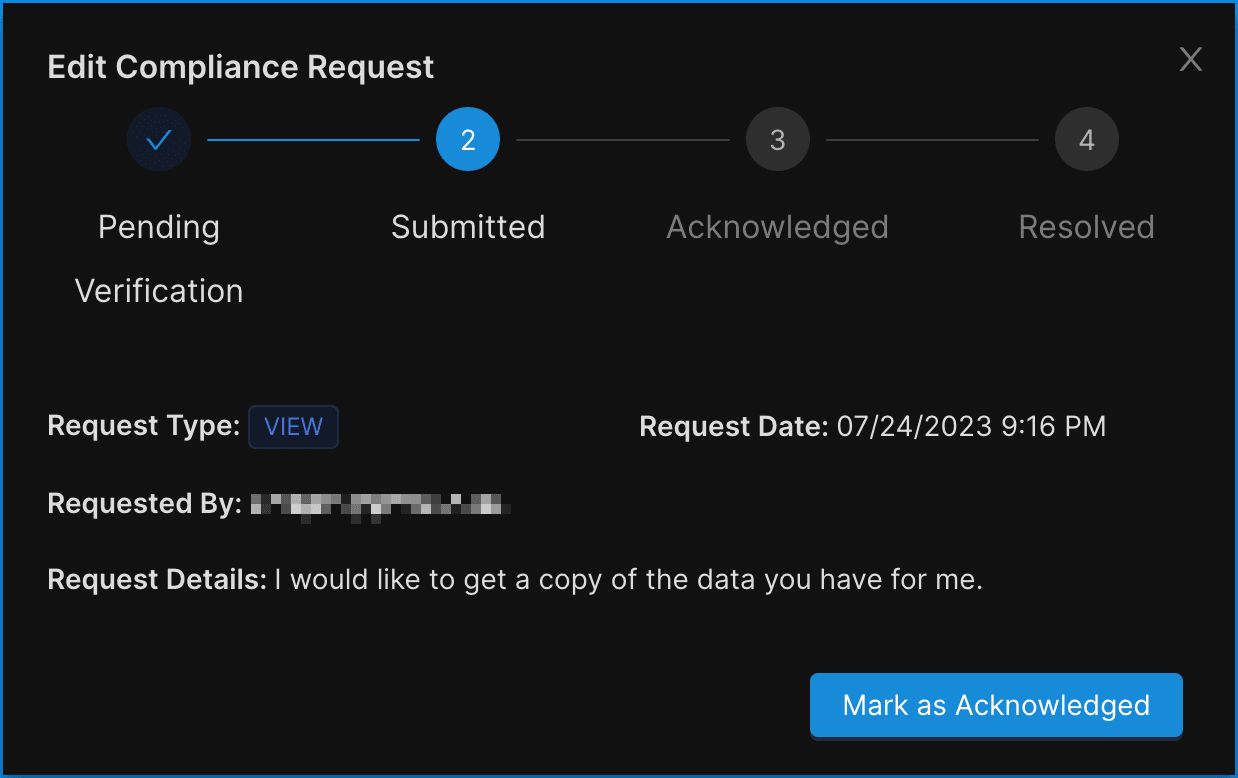Screen dimensions: 1238x778
Task: Click the Requested By label
Action: [x=144, y=503]
